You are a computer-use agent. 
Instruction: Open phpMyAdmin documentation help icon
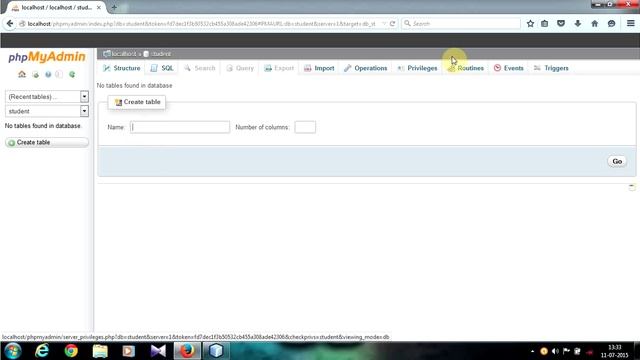click(48, 74)
